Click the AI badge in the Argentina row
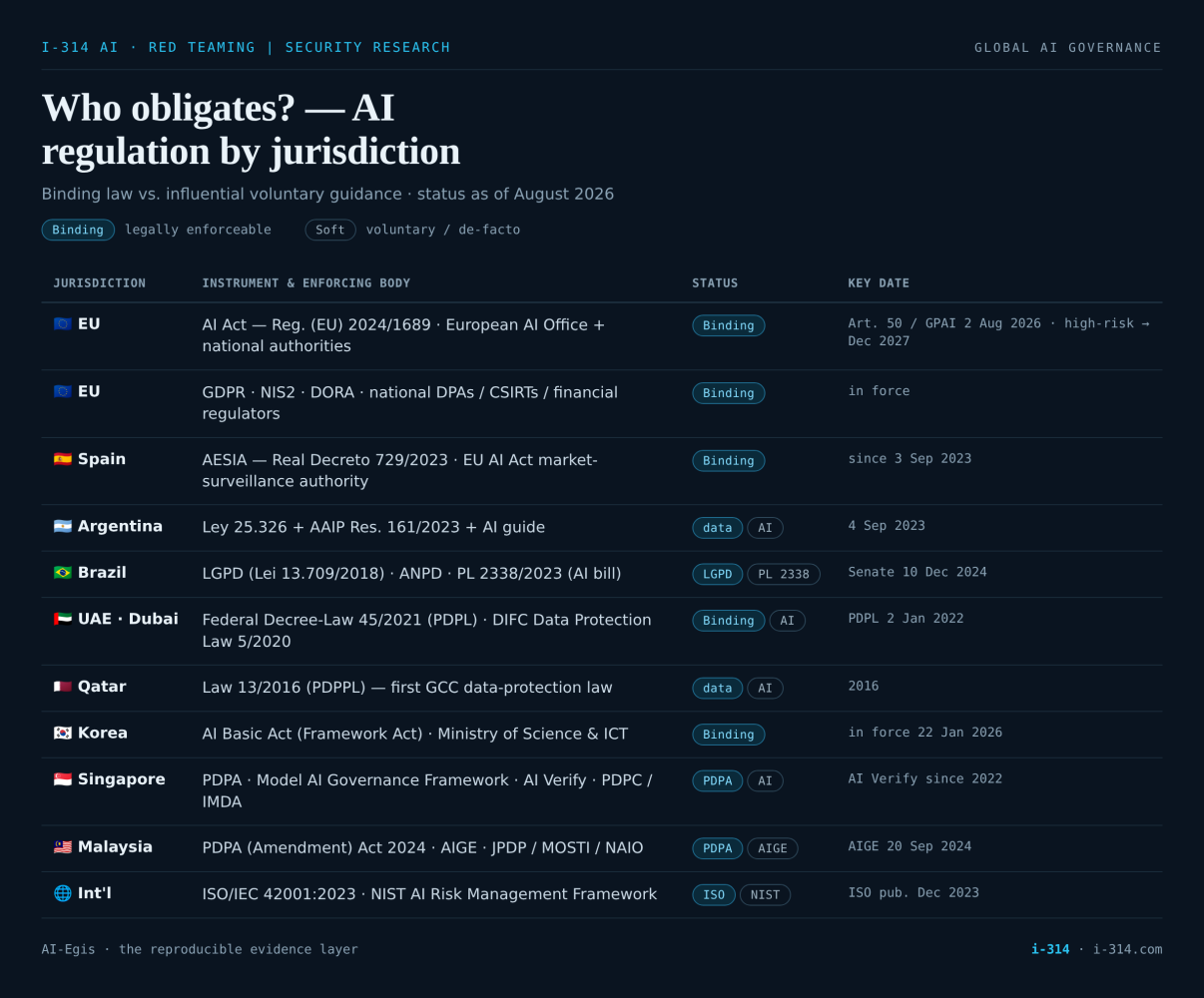The width and height of the screenshot is (1204, 998). (x=766, y=528)
